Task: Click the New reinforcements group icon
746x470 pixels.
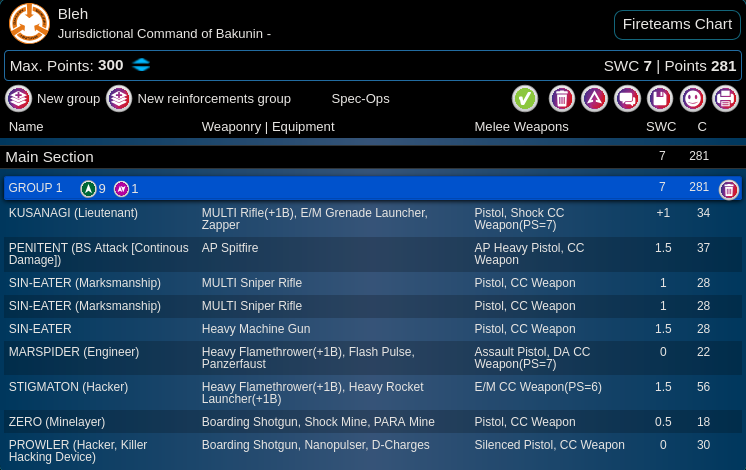Action: 119,99
